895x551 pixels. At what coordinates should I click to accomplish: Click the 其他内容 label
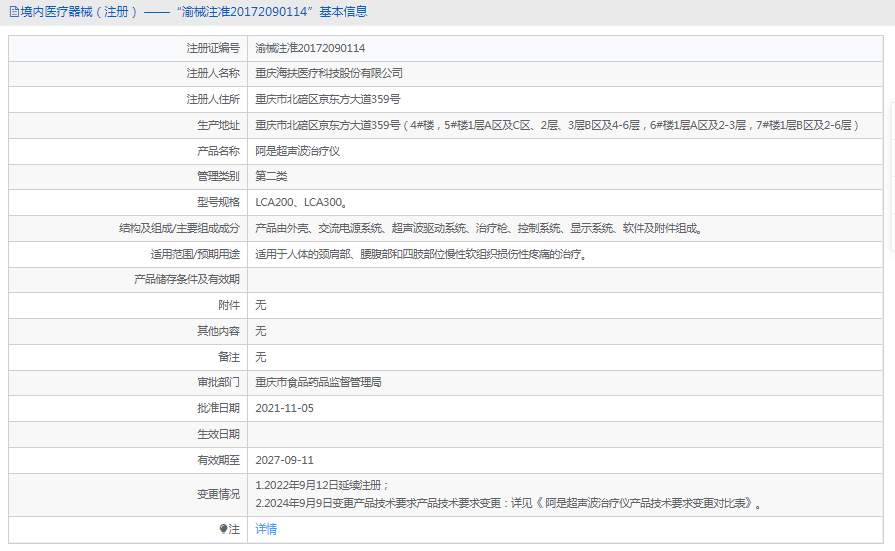pos(219,331)
